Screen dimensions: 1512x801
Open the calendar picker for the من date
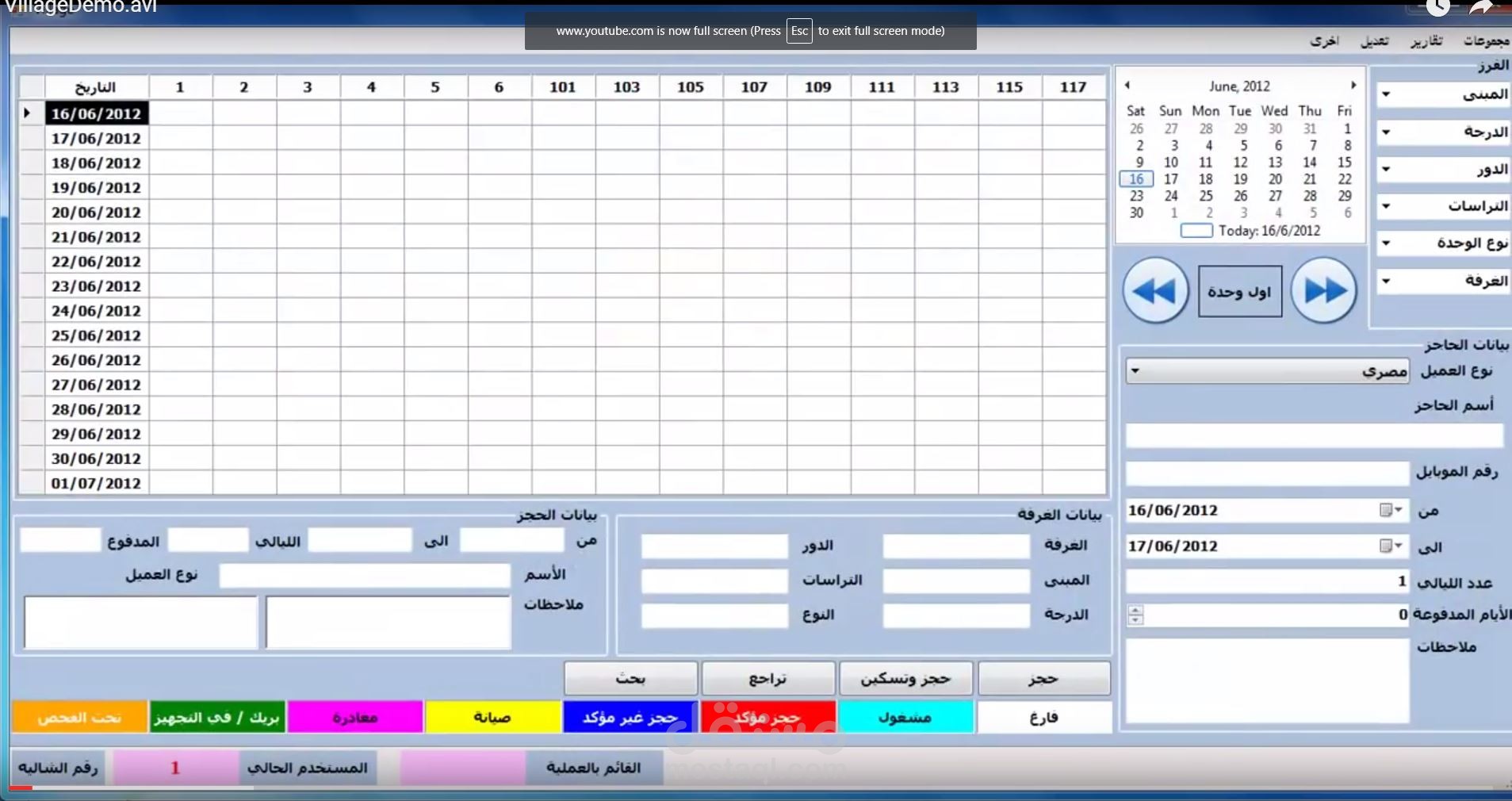click(x=1391, y=511)
